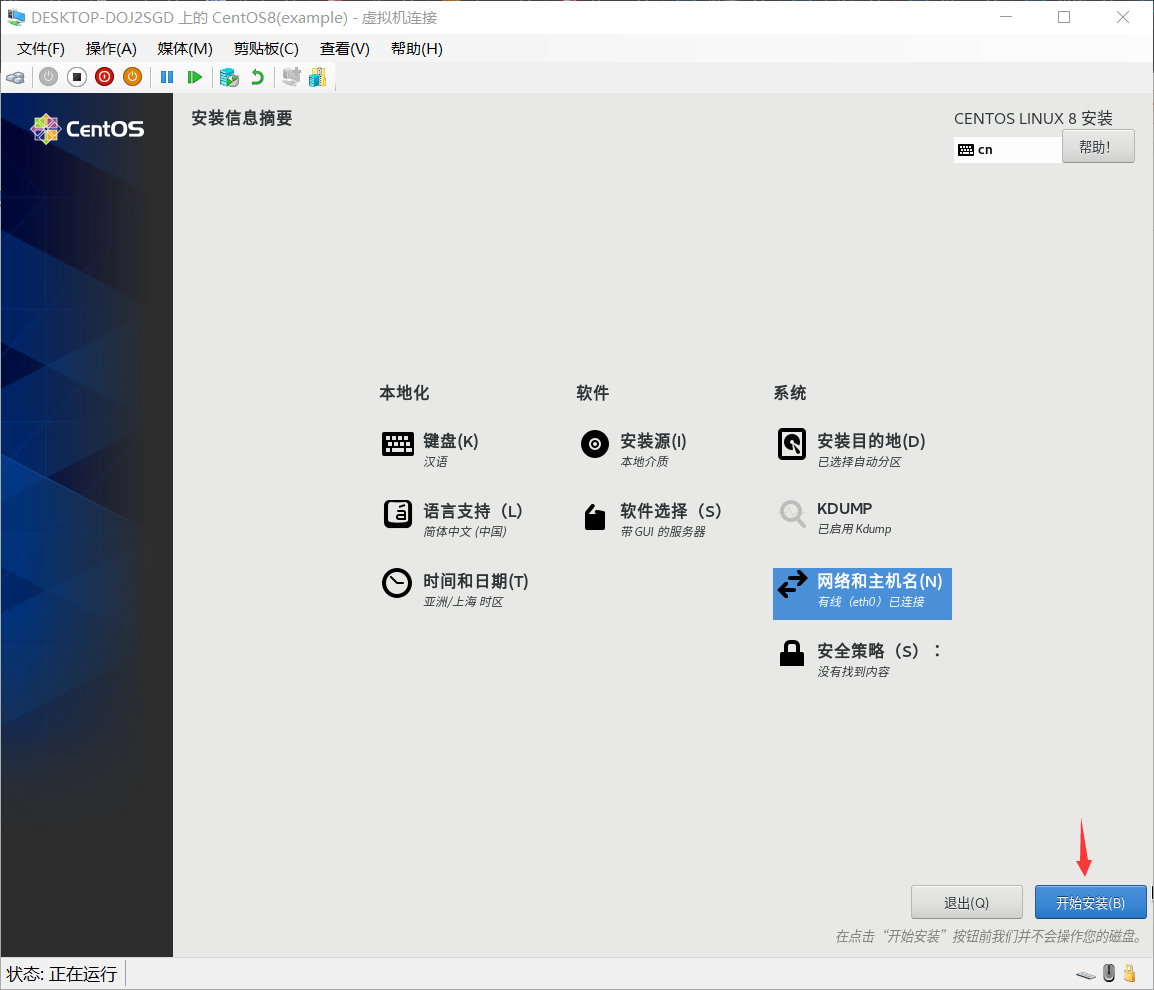This screenshot has height=990, width=1154.
Task: Click the keyboard status icon in status bar
Action: click(x=1086, y=975)
